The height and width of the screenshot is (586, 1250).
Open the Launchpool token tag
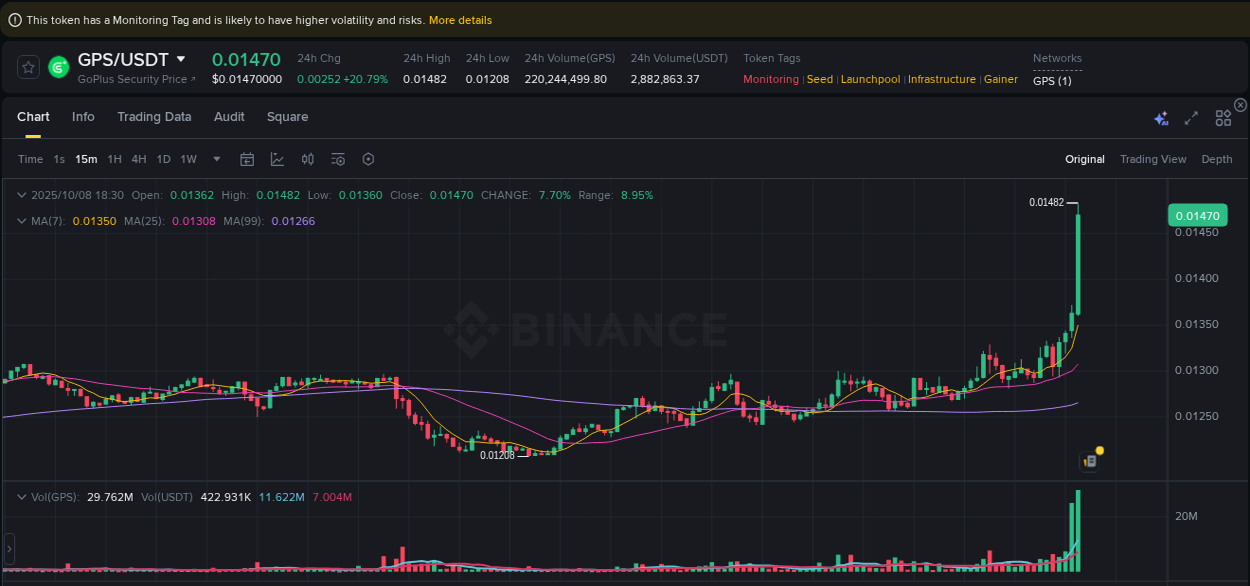(870, 79)
